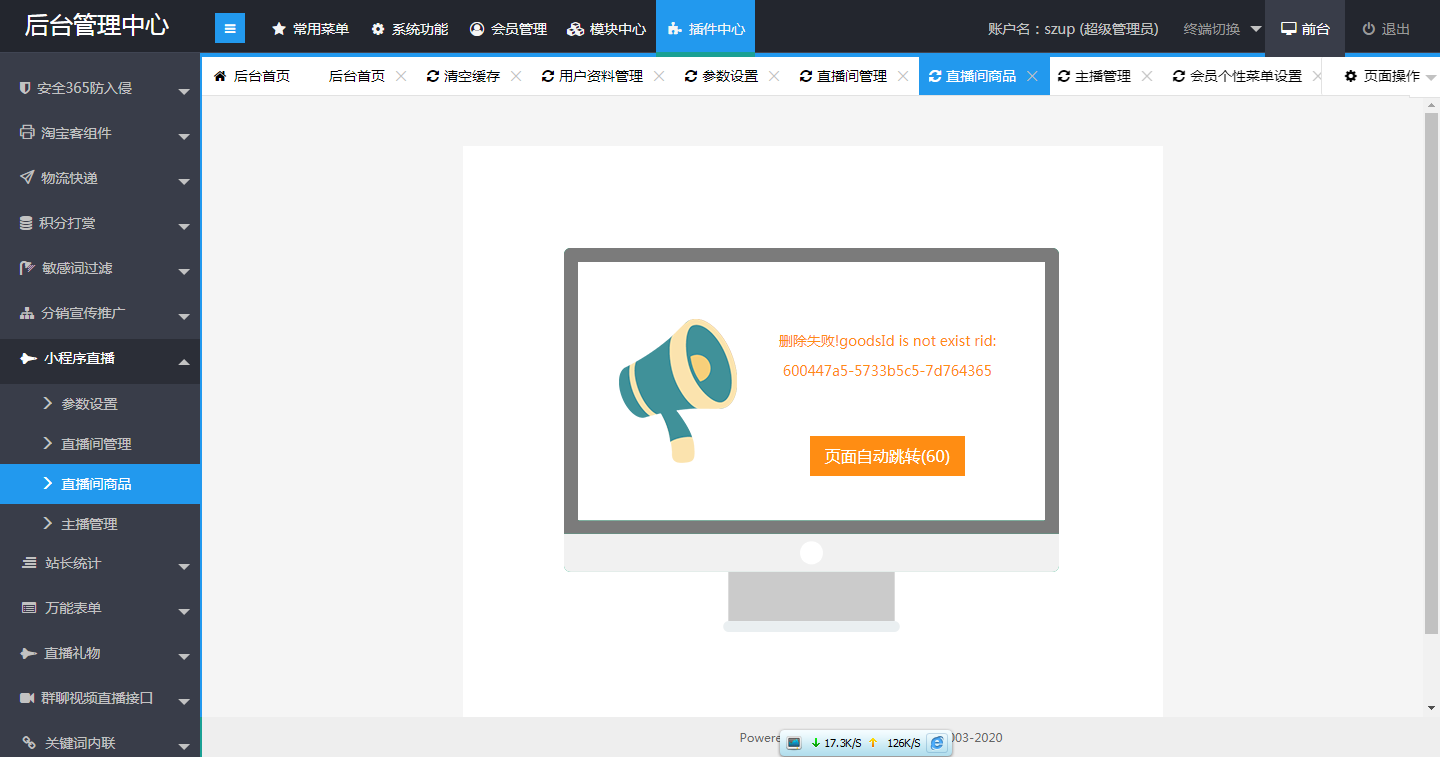This screenshot has height=757, width=1440.
Task: Click the refresh icon on 主播管理 tab
Action: click(1064, 76)
